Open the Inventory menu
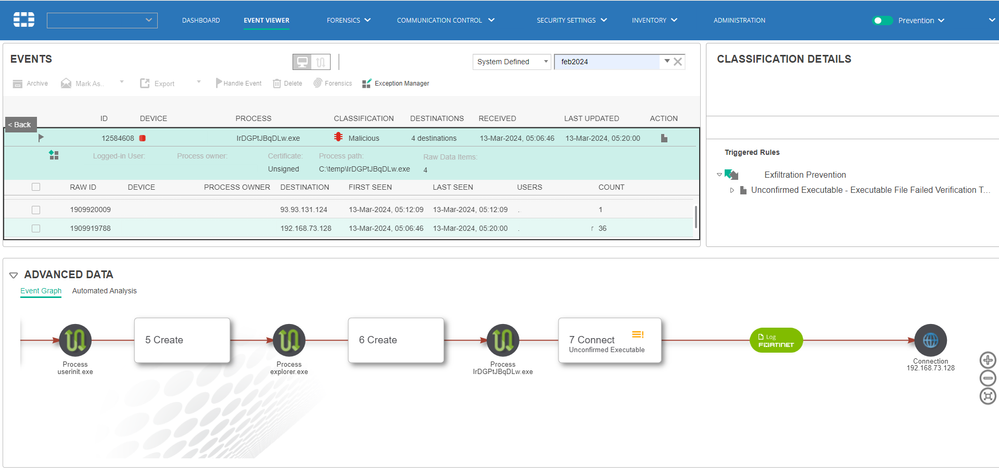 click(x=654, y=20)
